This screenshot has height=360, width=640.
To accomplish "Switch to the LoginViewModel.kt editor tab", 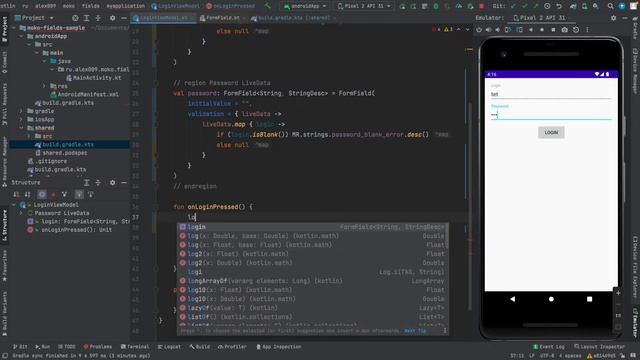I will point(163,18).
